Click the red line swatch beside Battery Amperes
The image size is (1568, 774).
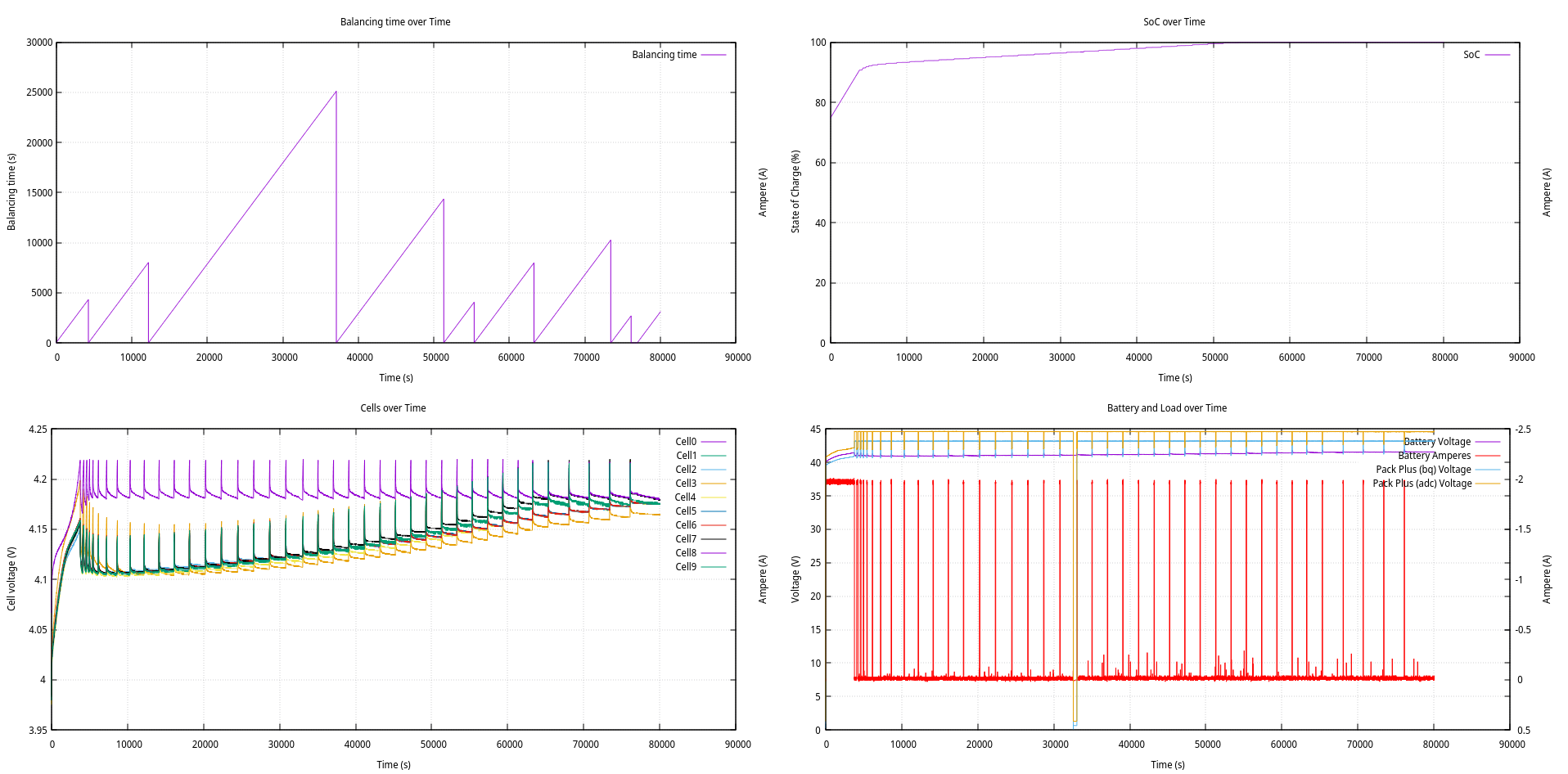[1488, 456]
